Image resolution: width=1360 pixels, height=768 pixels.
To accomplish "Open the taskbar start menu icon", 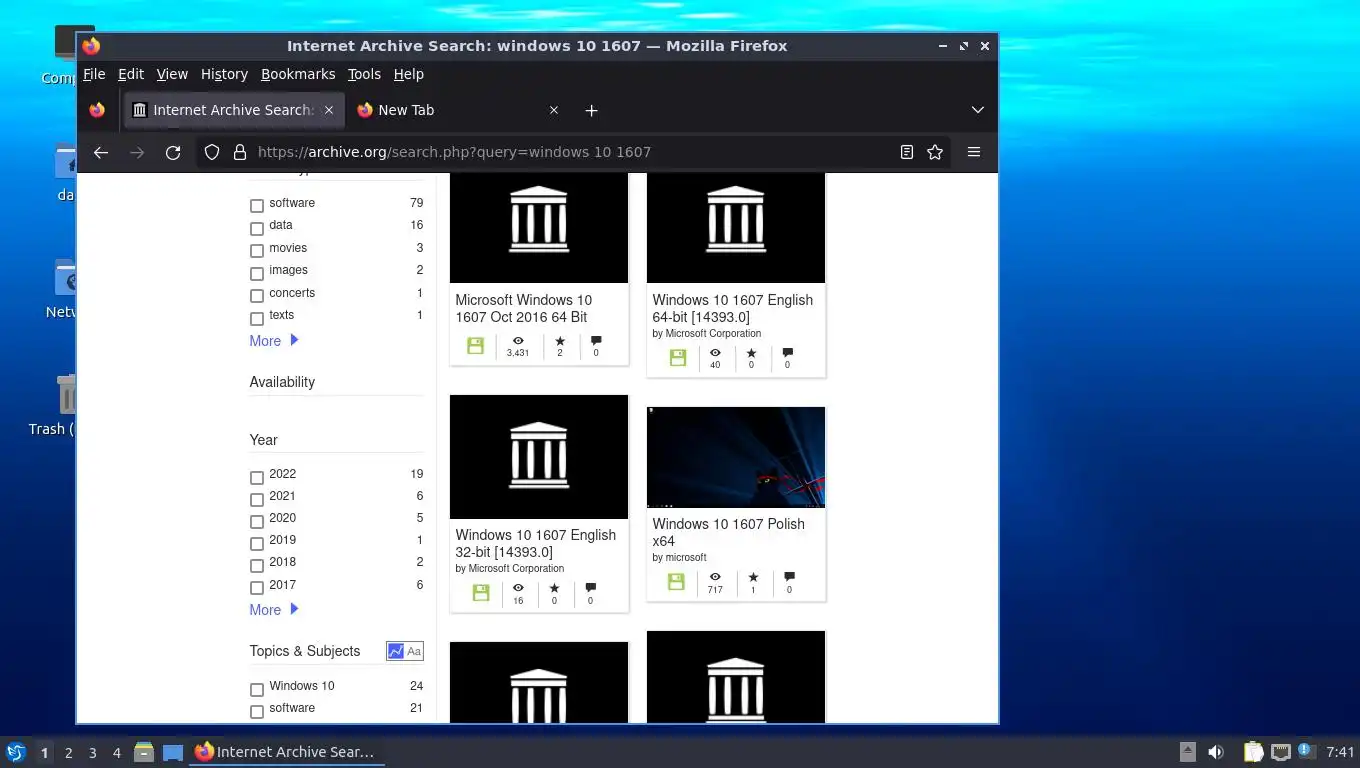I will tap(15, 752).
